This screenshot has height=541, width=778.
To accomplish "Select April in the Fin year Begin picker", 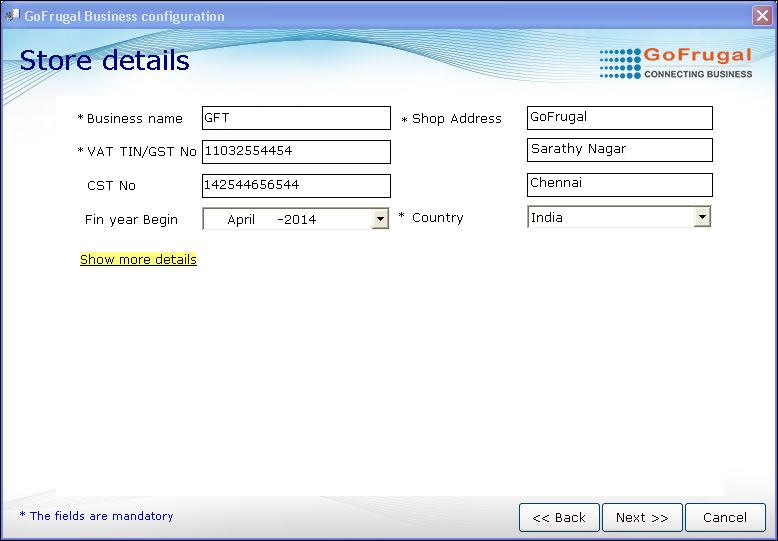I will coord(241,219).
